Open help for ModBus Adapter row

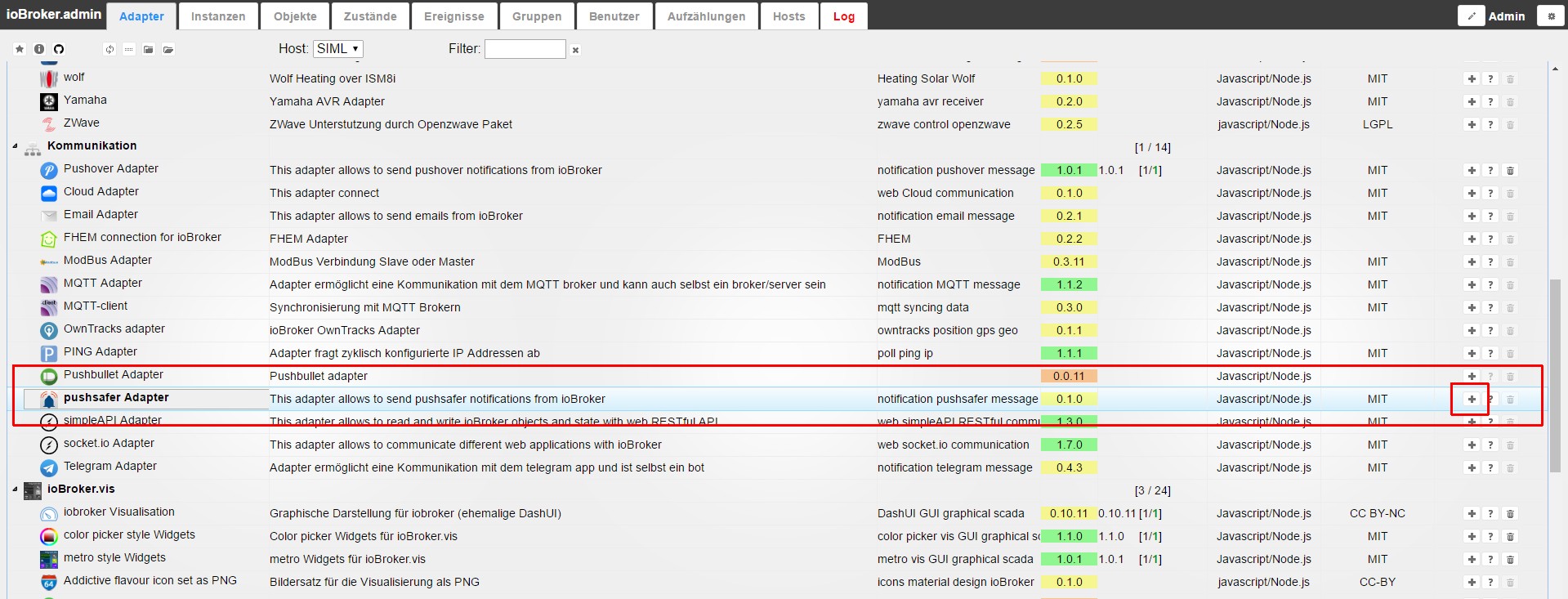click(1490, 262)
